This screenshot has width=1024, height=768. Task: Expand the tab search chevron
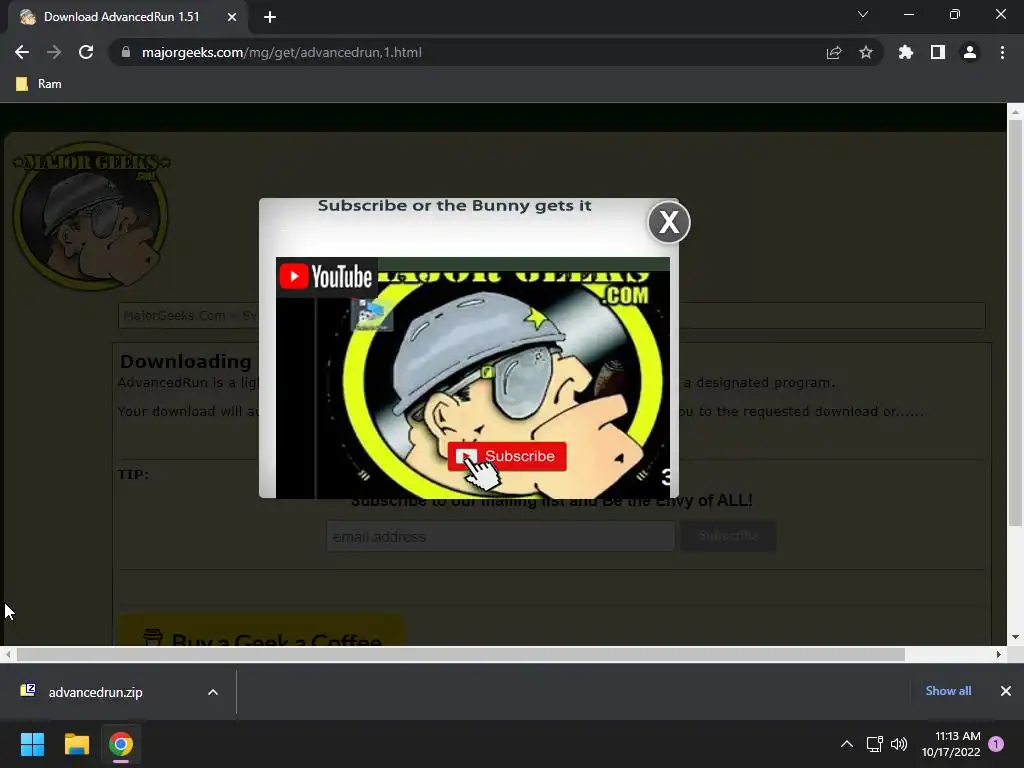coord(863,14)
